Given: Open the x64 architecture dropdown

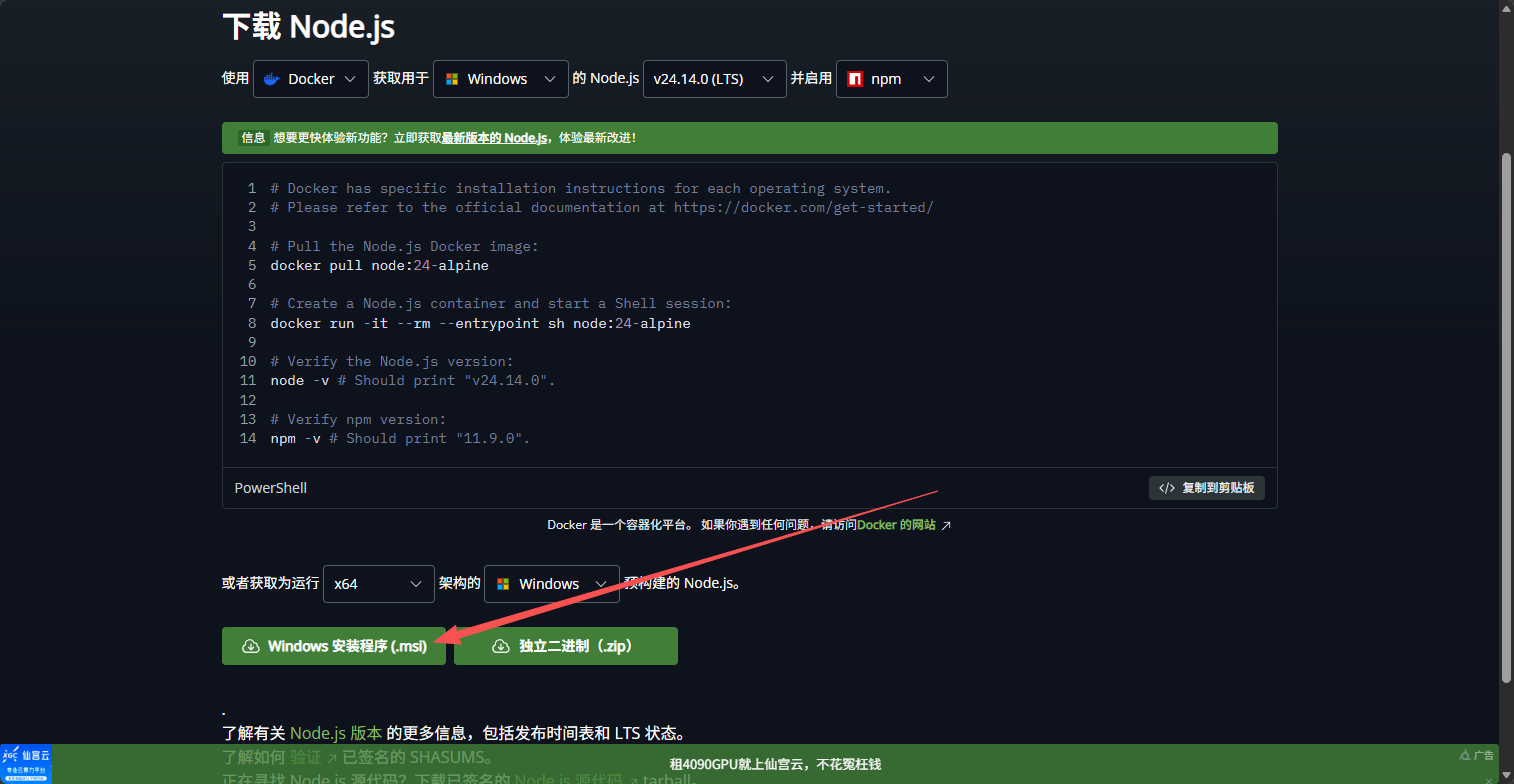Looking at the screenshot, I should click(378, 583).
